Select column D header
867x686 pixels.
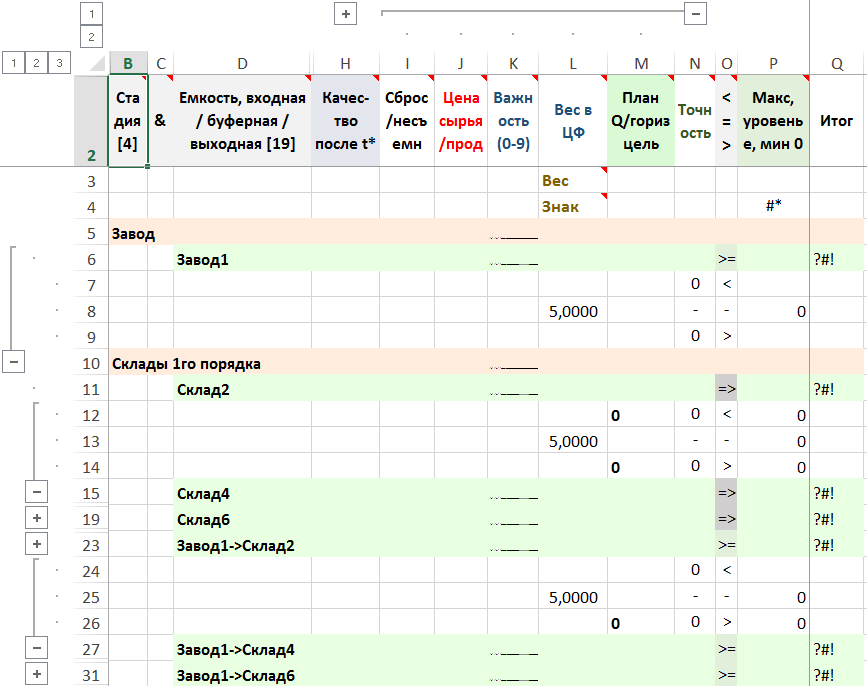(242, 64)
